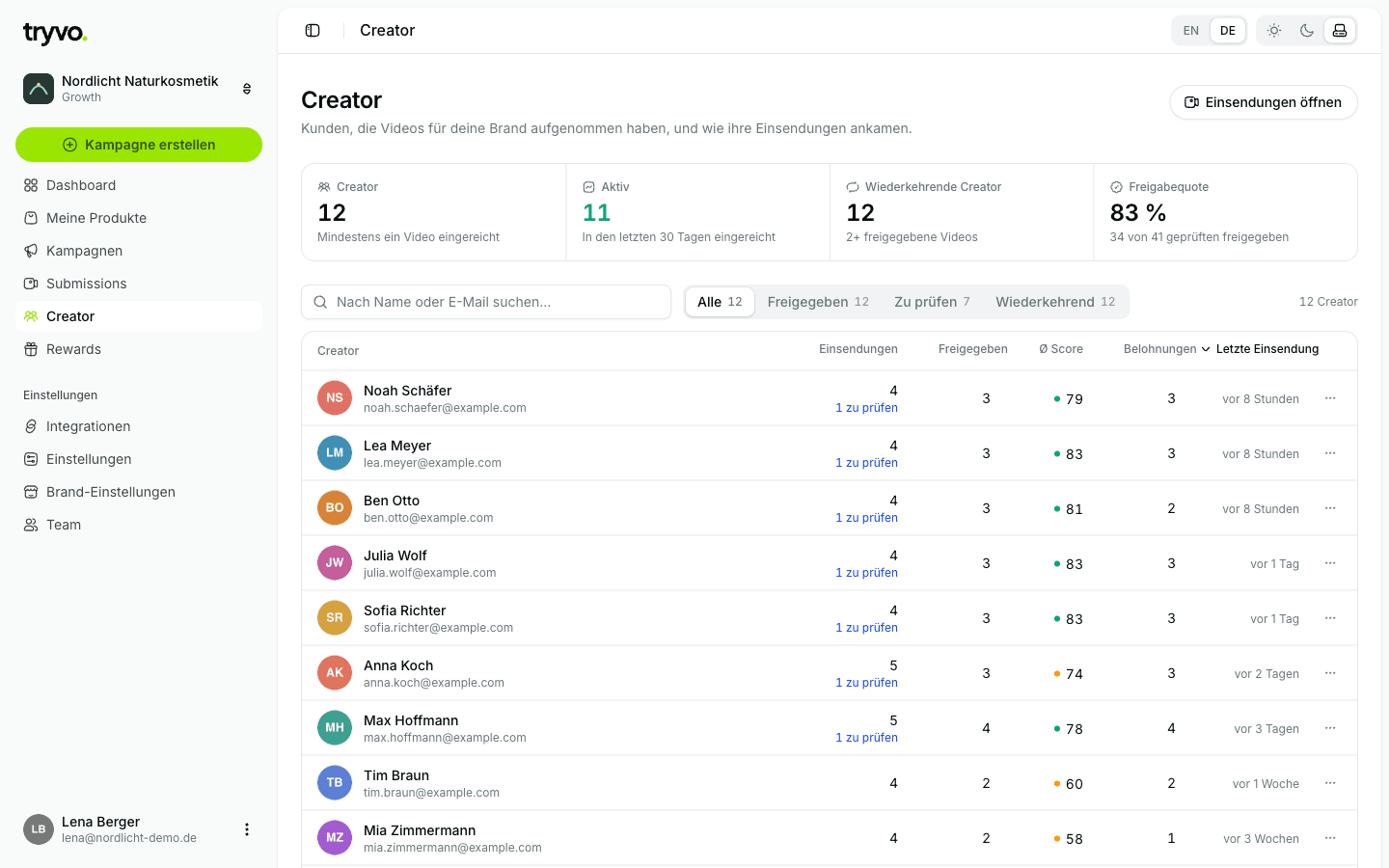Click the NS avatar of Noah Schäfer
The height and width of the screenshot is (868, 1389).
[x=335, y=398]
